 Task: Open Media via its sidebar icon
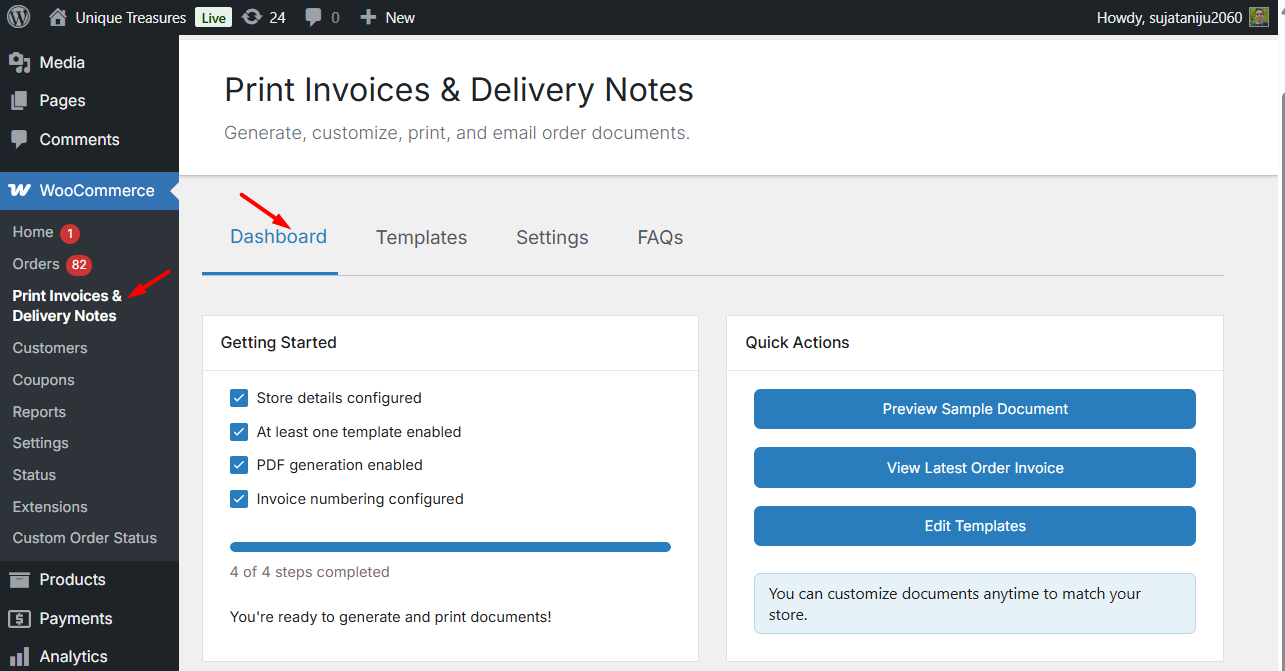(x=19, y=62)
